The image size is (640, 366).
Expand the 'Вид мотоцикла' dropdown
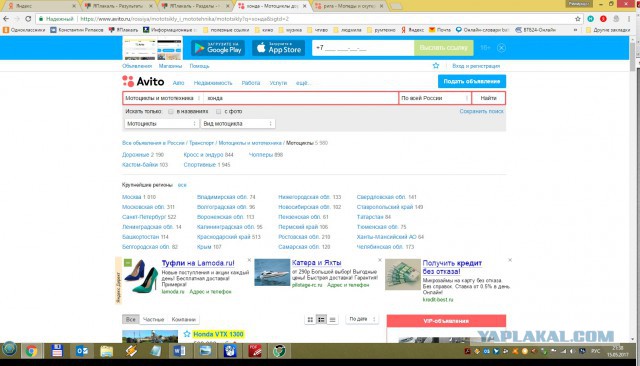(x=237, y=124)
